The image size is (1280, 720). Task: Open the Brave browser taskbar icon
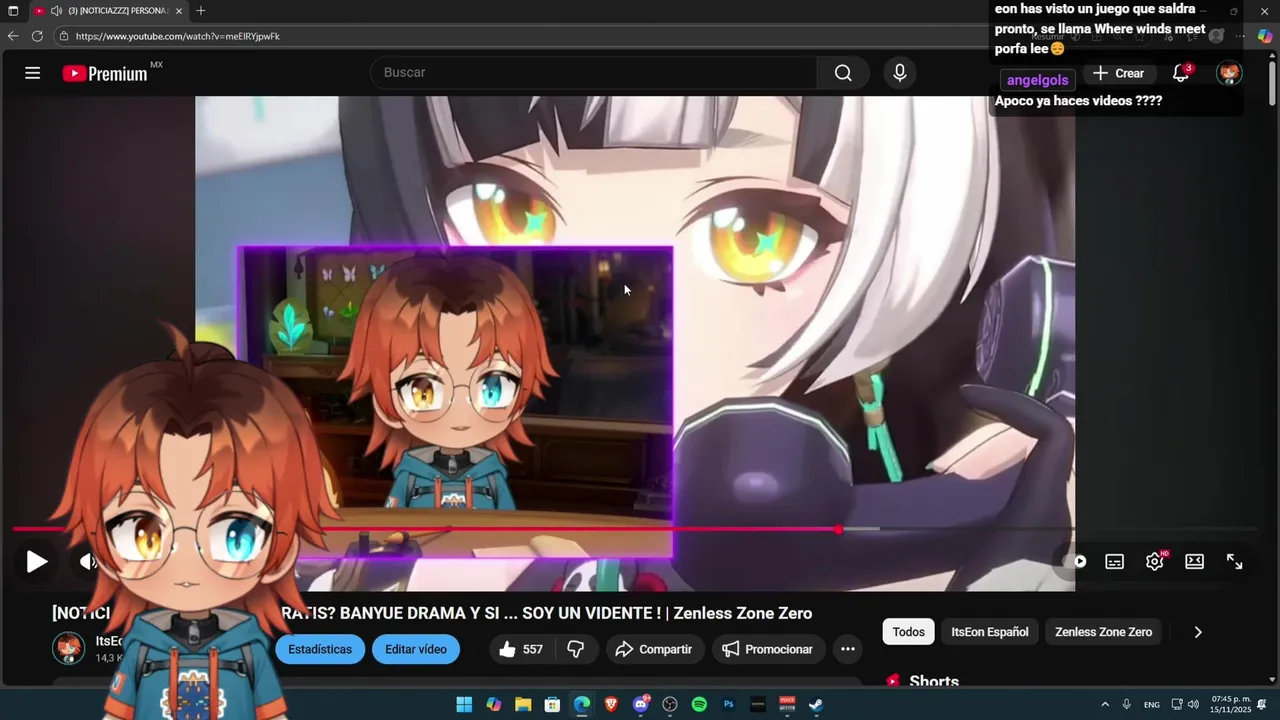click(x=611, y=704)
